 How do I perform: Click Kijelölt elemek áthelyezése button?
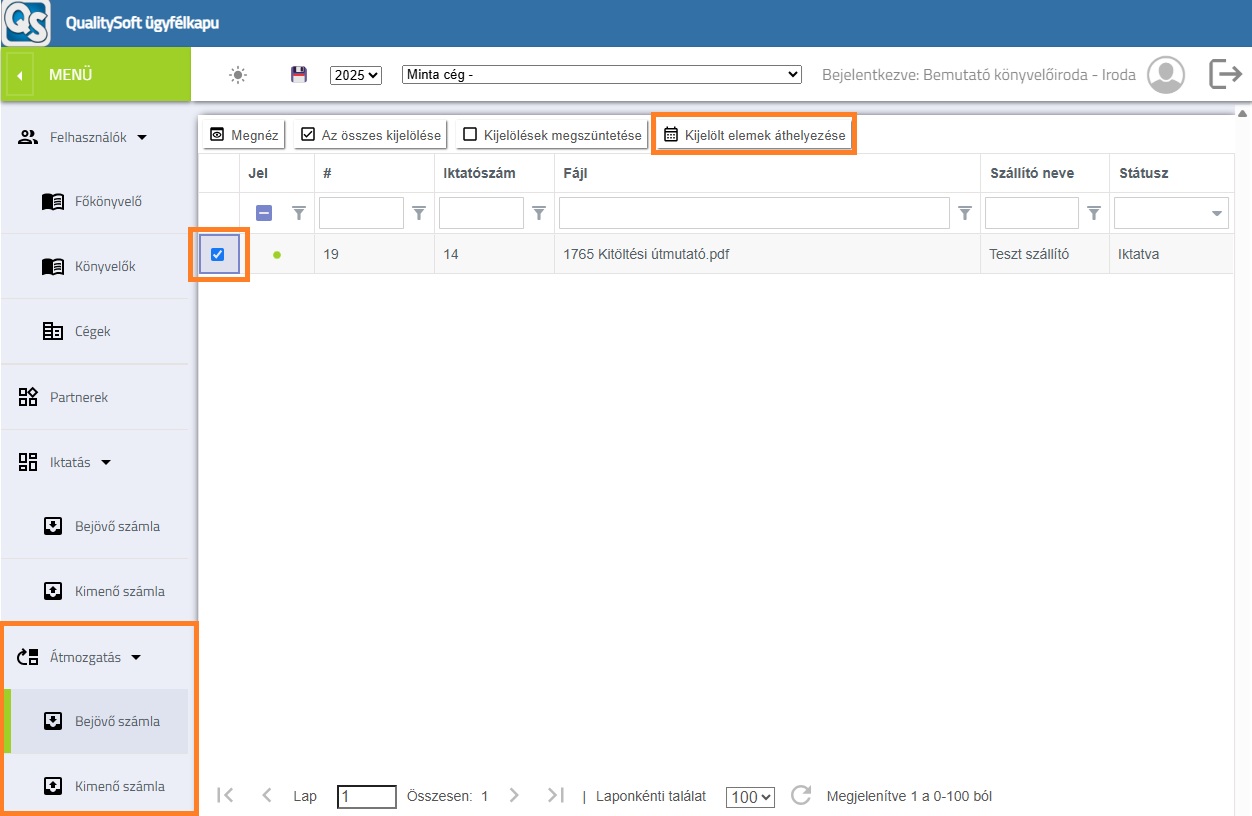point(754,135)
